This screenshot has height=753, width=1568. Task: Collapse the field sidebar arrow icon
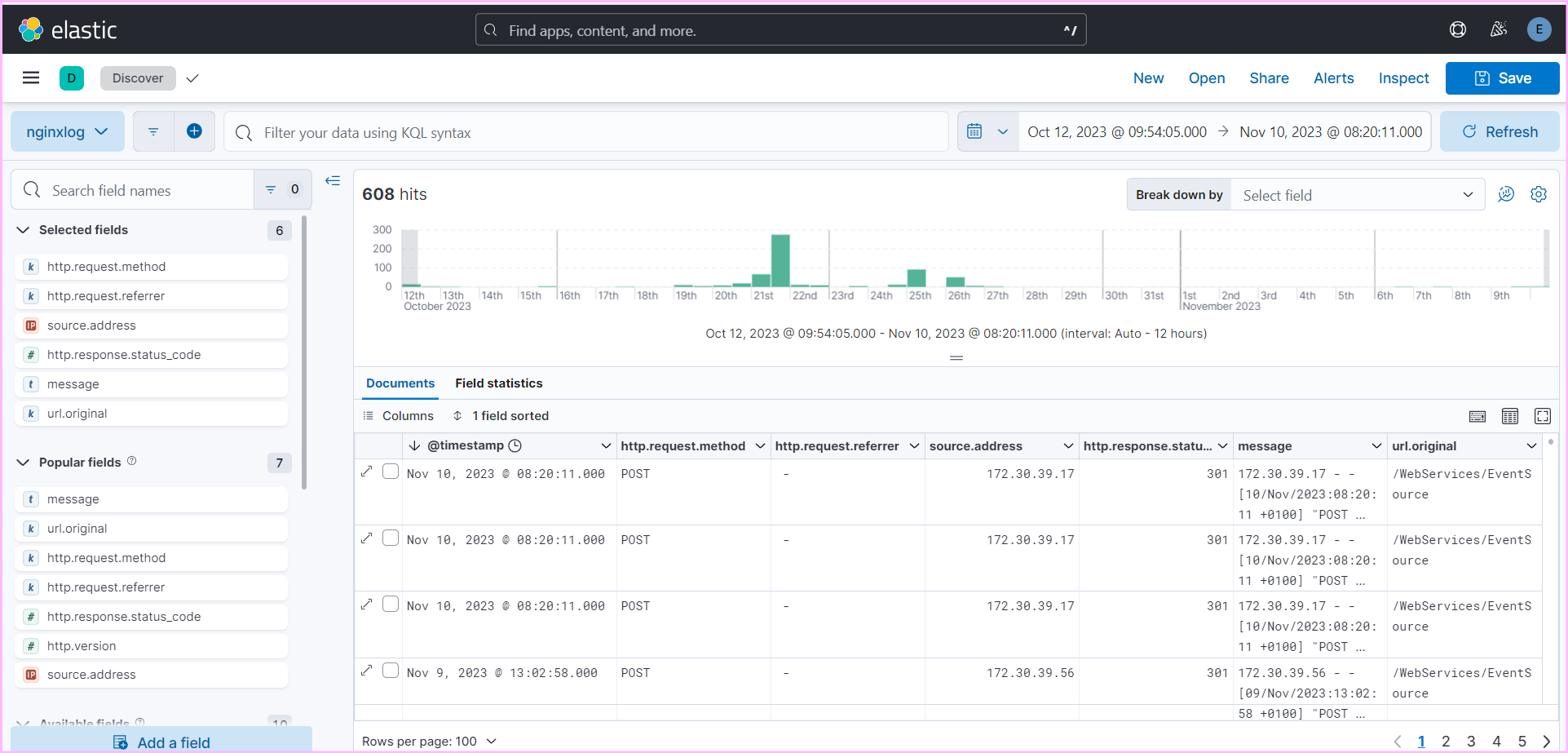(x=333, y=181)
